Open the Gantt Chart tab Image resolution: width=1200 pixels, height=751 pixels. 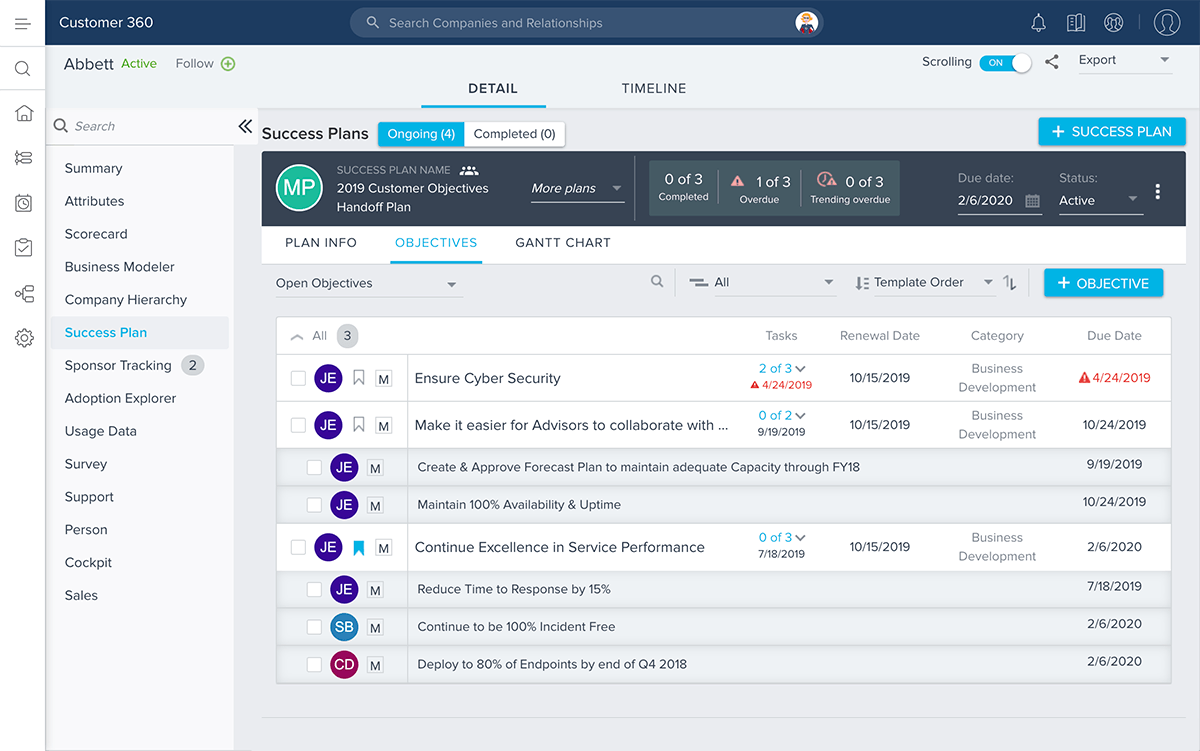(x=563, y=243)
